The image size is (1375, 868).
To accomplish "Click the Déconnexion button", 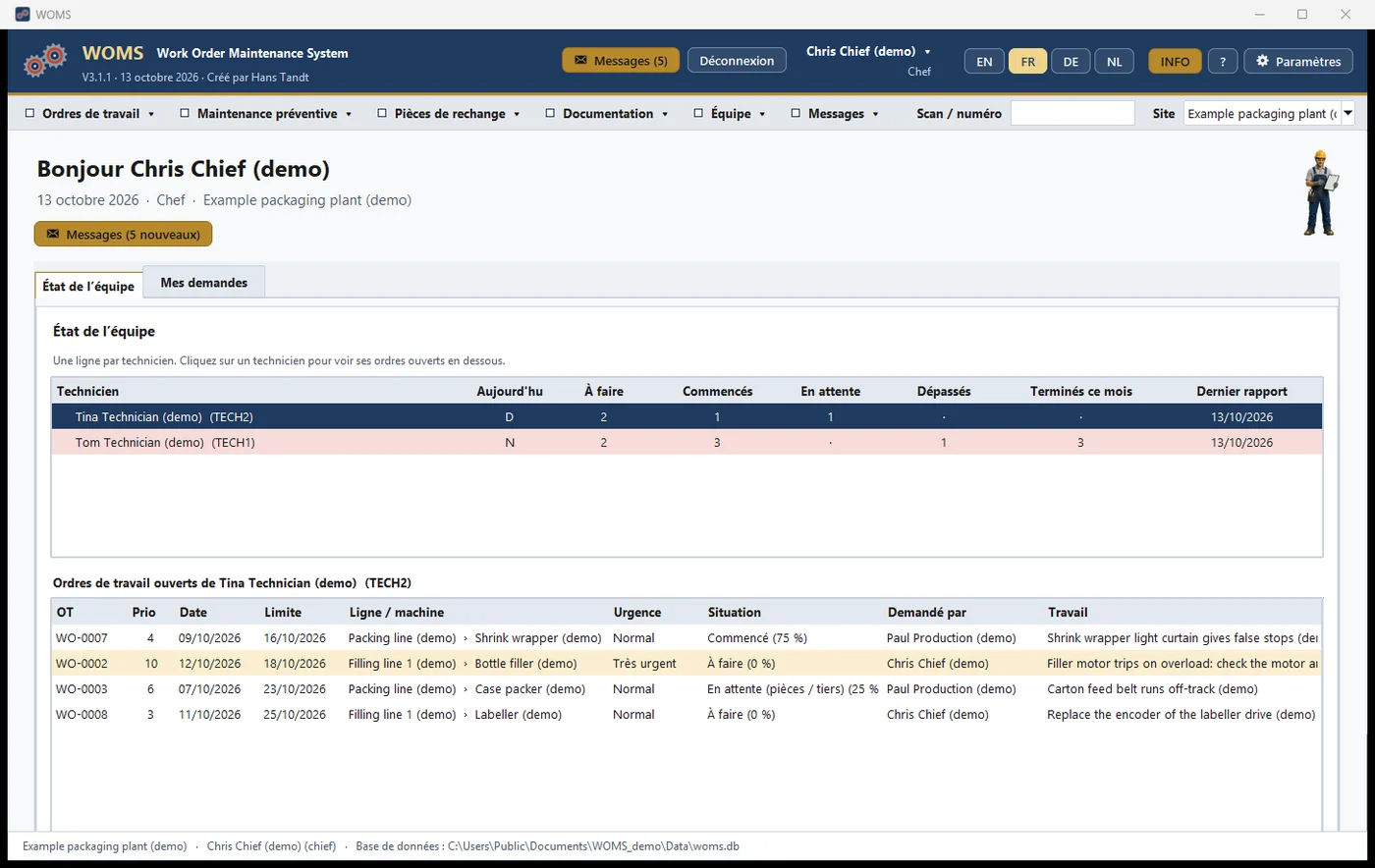I will 737,61.
